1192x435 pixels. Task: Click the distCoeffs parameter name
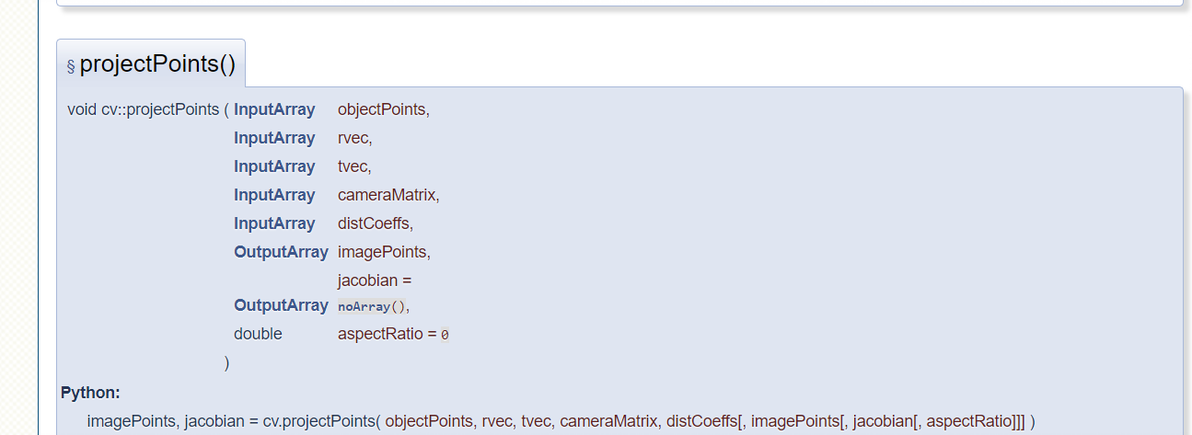click(373, 224)
